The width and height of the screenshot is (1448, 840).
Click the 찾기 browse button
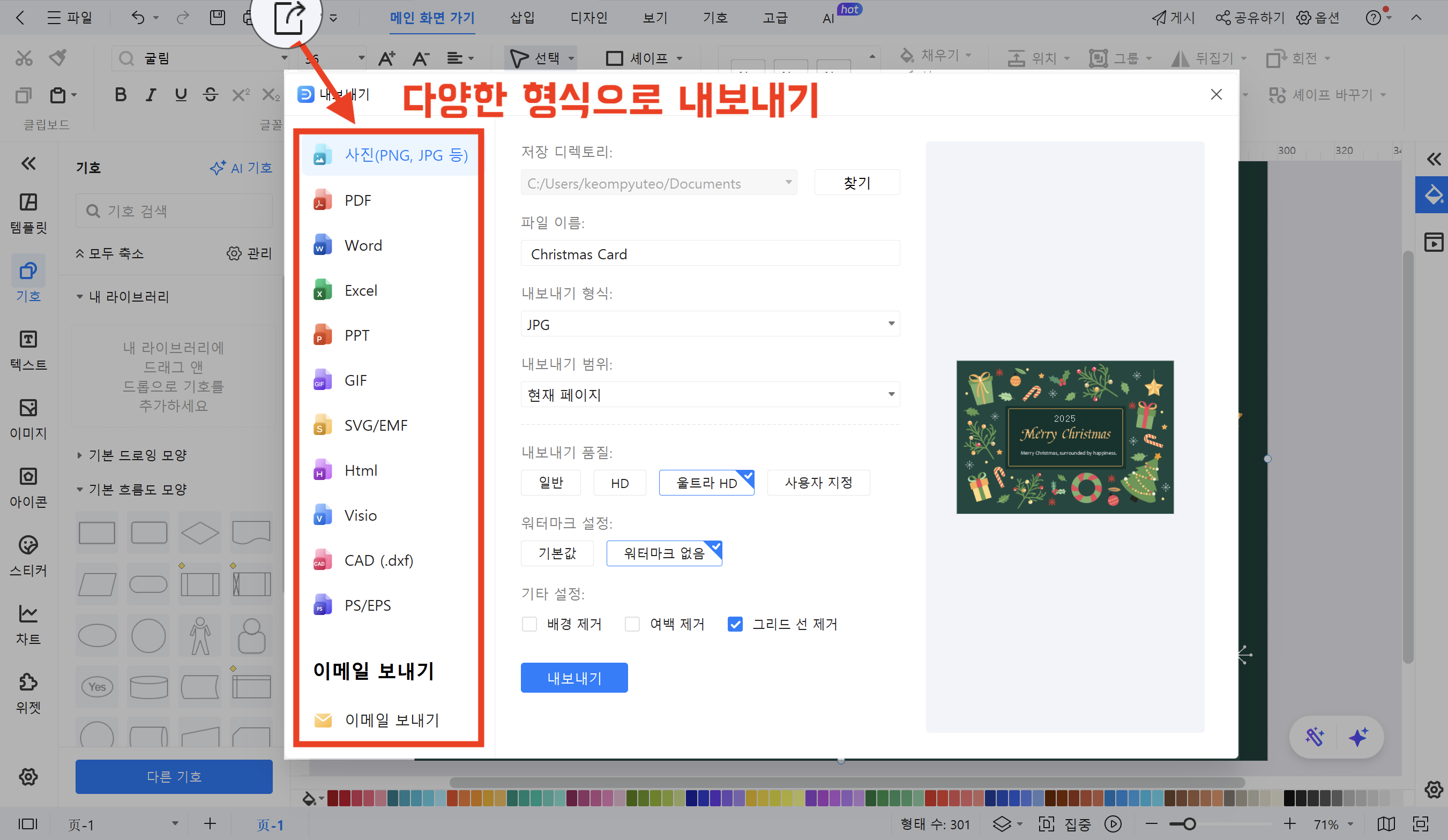point(857,183)
